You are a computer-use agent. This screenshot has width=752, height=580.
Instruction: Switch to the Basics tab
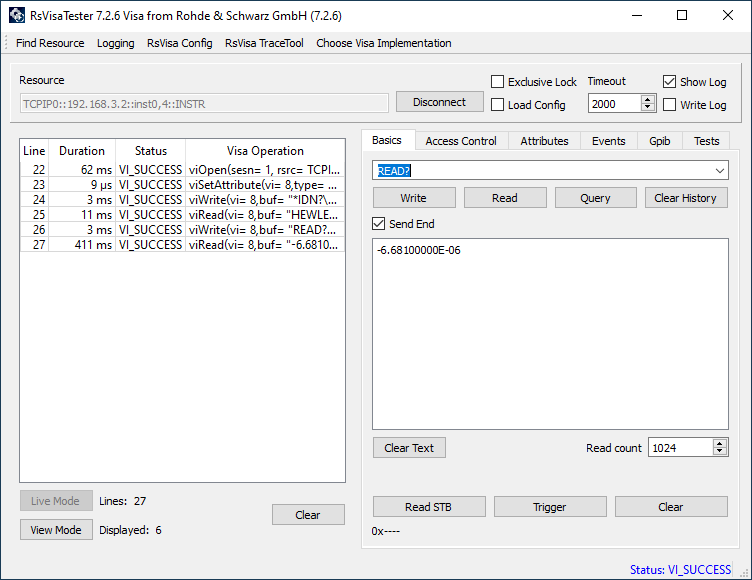point(387,140)
